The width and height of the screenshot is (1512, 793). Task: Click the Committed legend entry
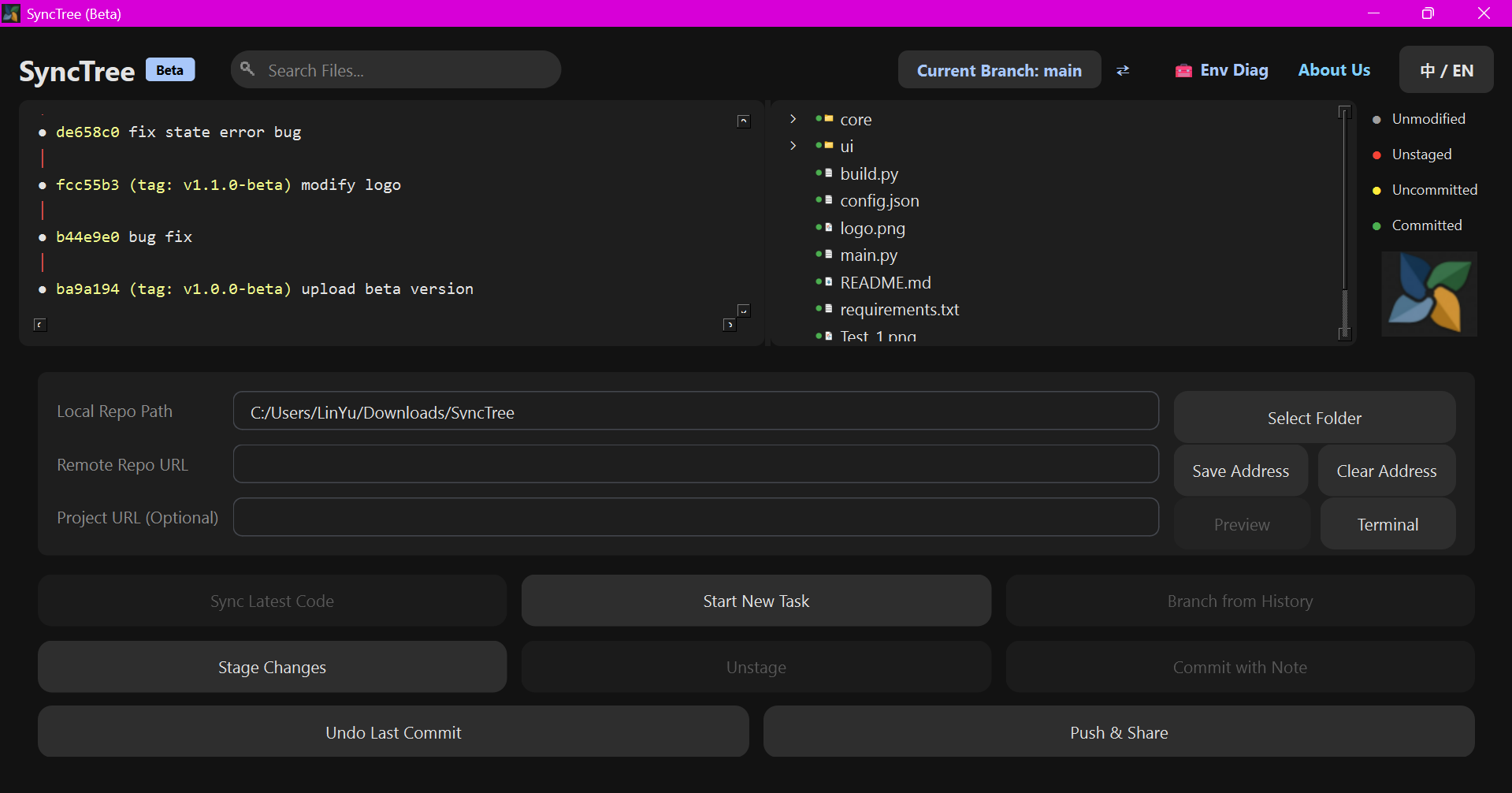[x=1417, y=225]
